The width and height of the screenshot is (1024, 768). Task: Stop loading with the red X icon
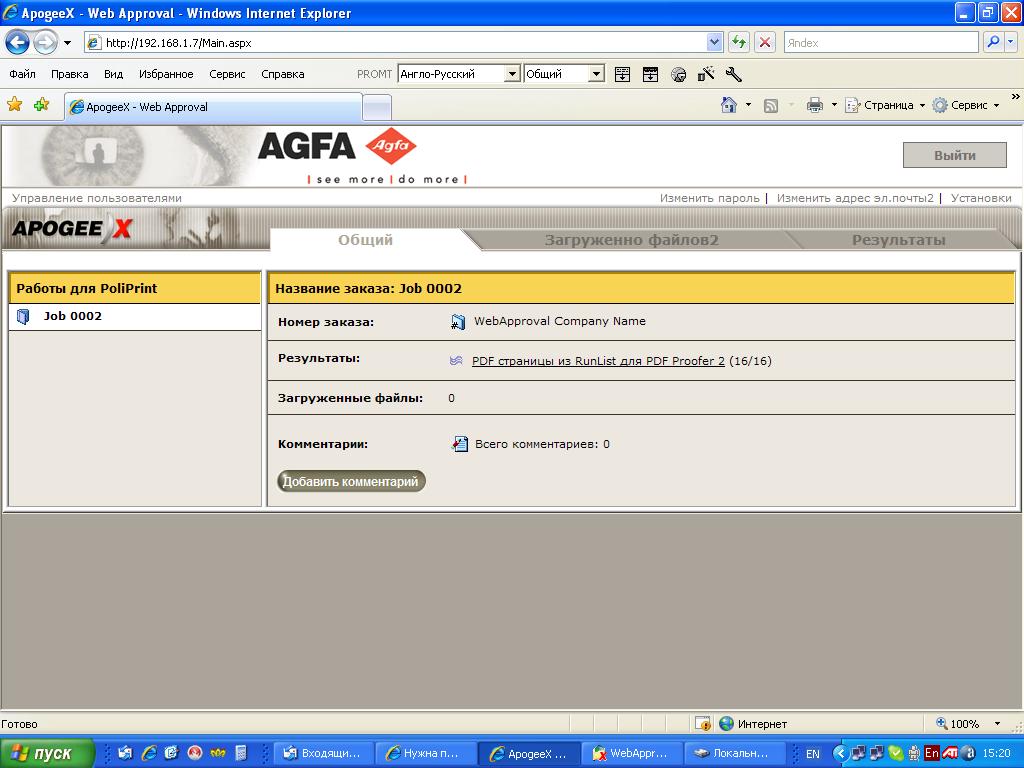coord(765,43)
